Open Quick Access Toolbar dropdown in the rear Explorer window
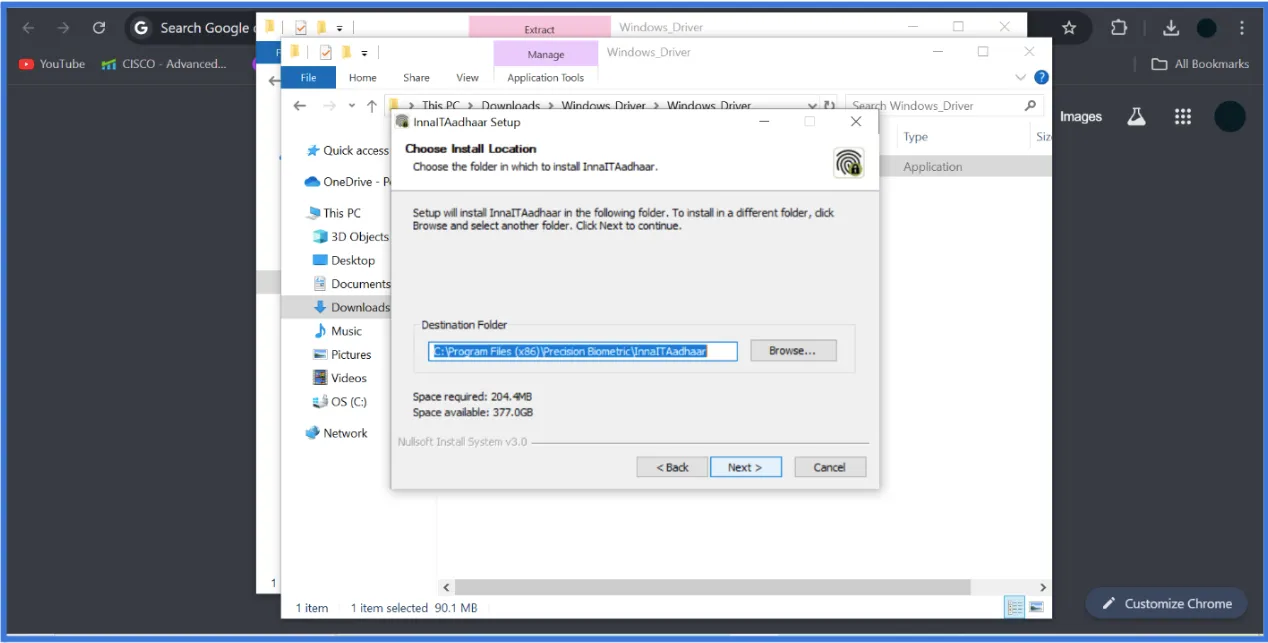 pos(340,29)
